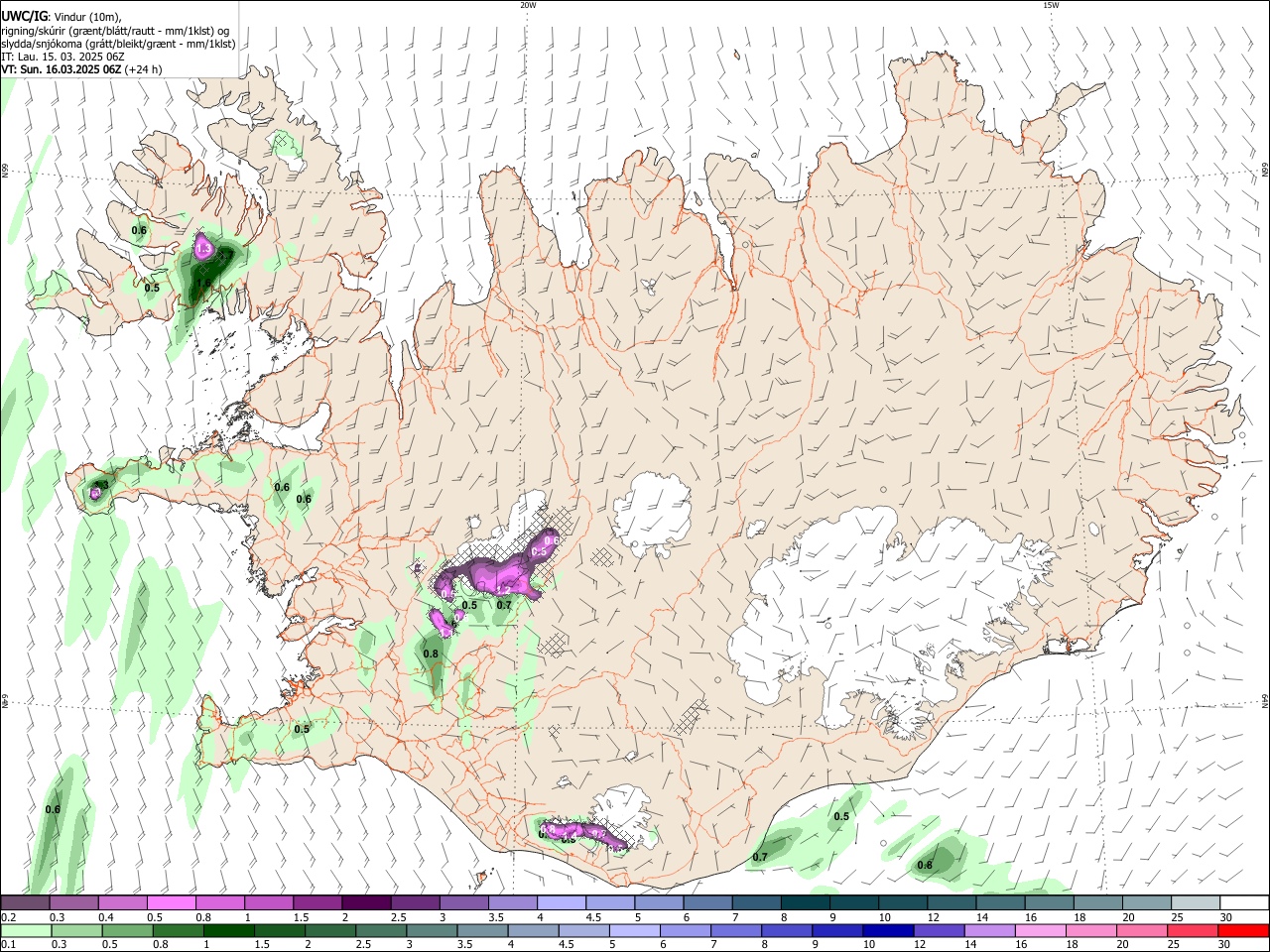Click the 'slydda/snjókoma' legend description line
The image size is (1270, 952).
118,44
